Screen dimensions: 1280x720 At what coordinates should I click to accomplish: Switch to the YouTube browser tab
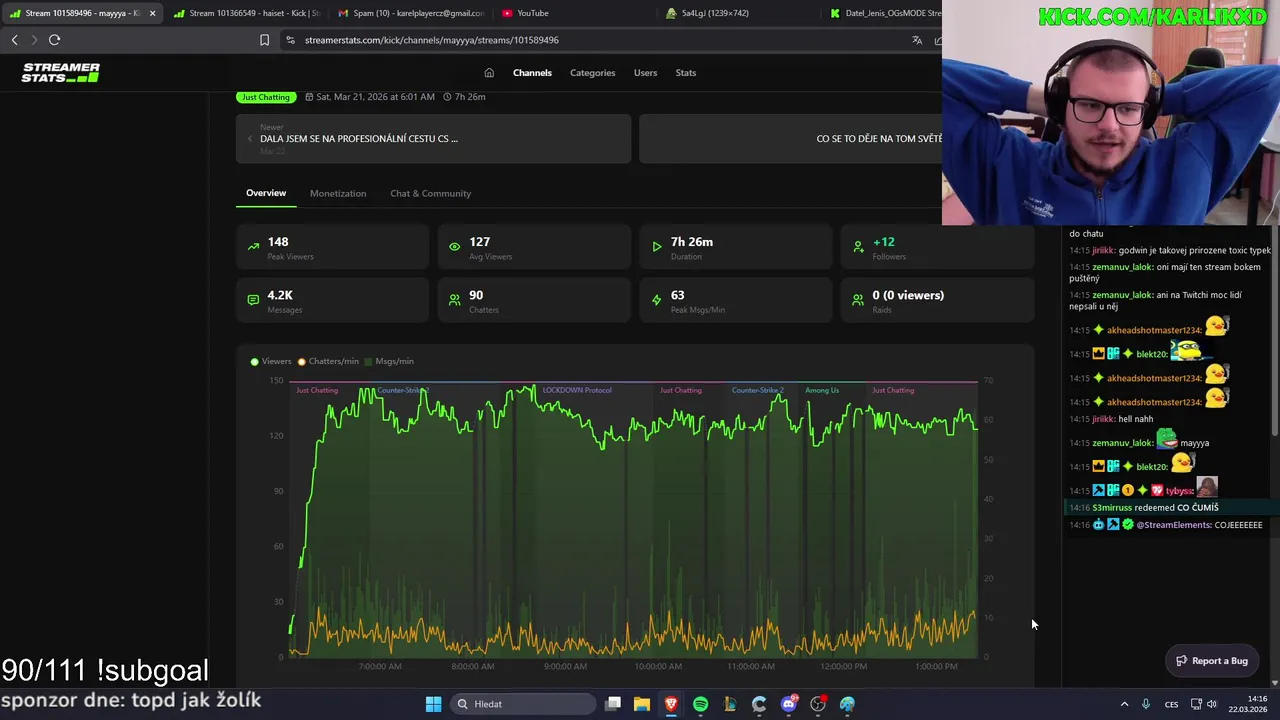[x=574, y=13]
